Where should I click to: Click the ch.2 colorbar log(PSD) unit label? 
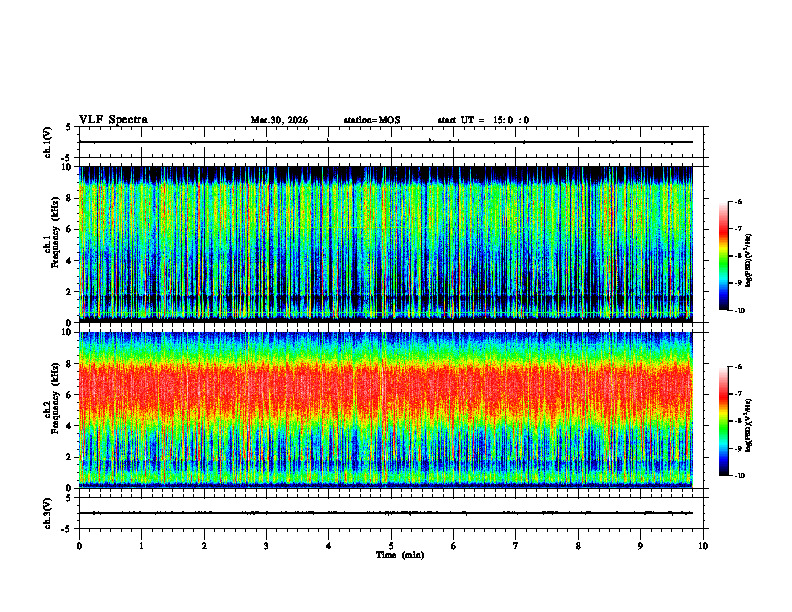tap(749, 425)
